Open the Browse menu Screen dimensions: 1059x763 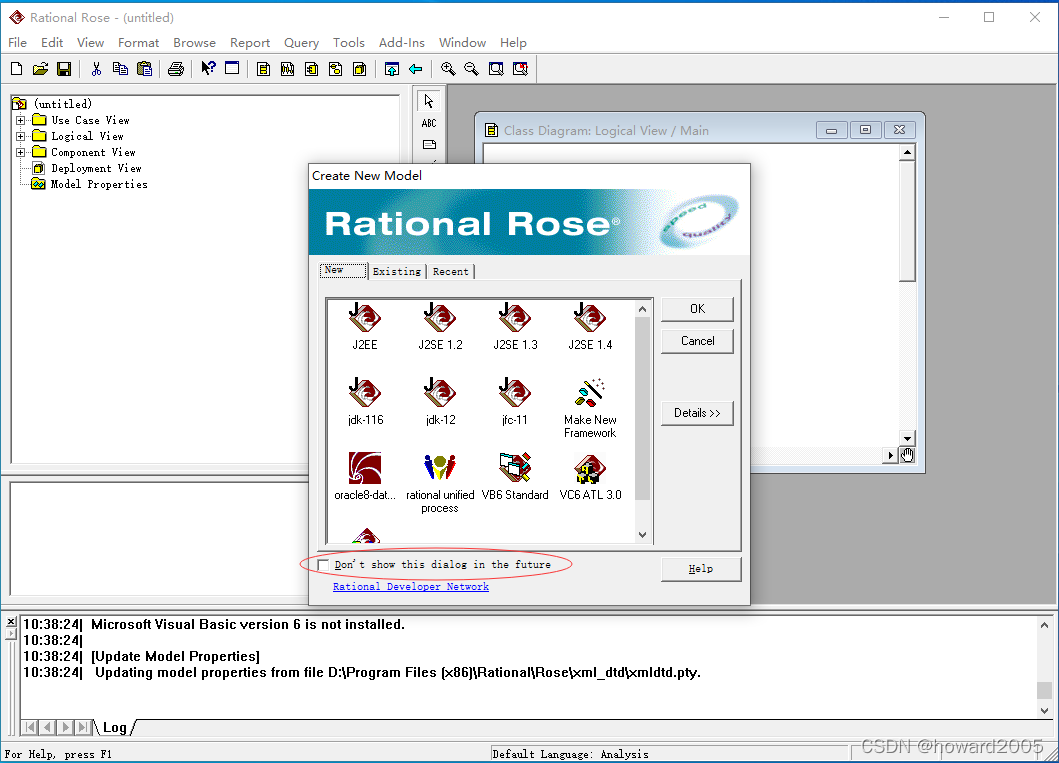(195, 43)
